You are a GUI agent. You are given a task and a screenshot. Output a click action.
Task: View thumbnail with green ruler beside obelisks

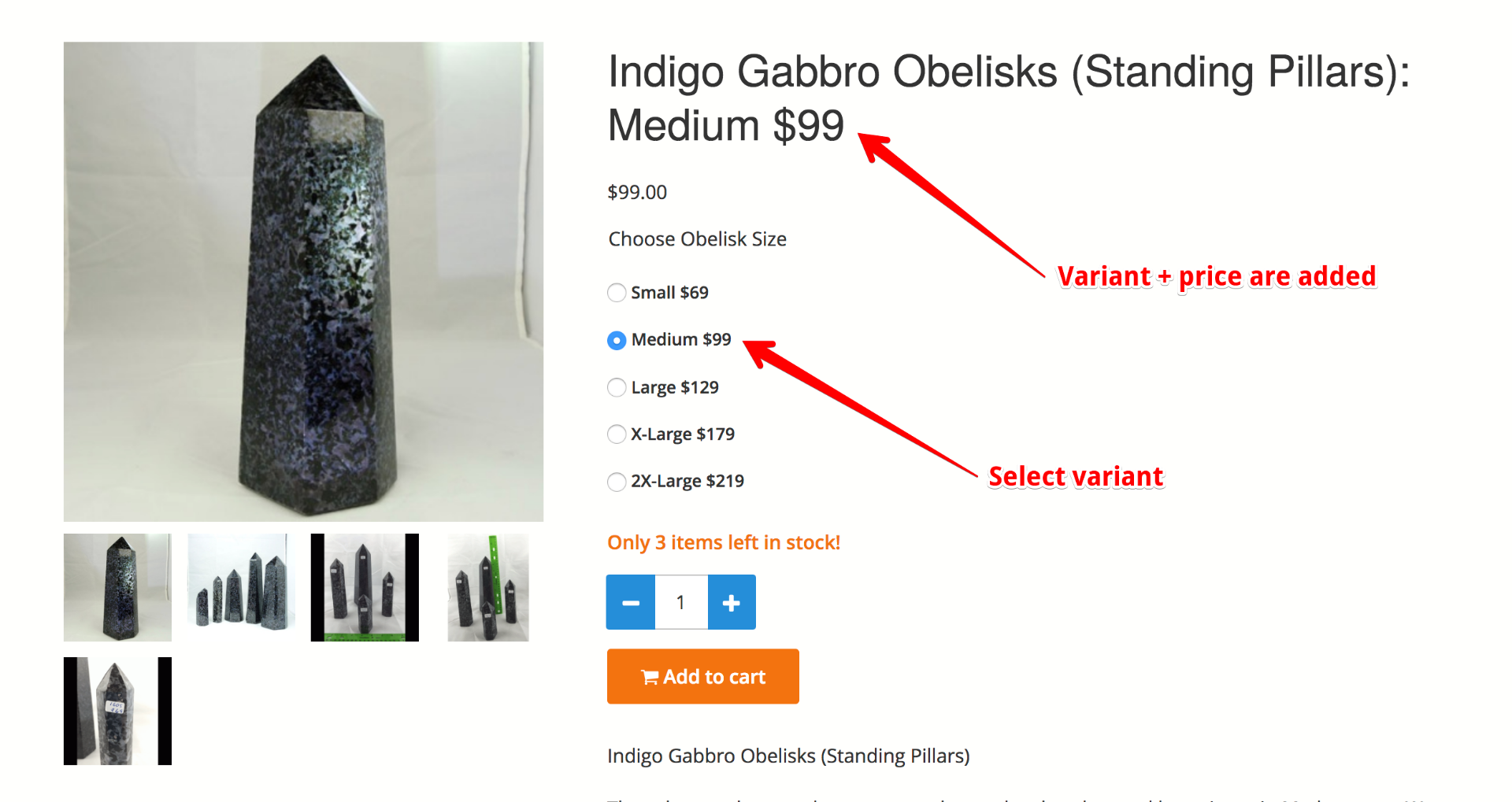click(488, 587)
